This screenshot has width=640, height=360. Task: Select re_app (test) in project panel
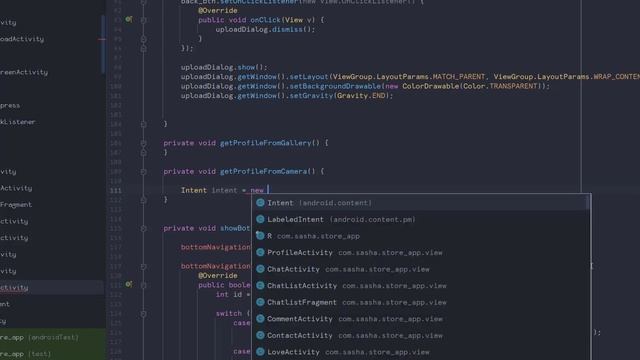(x=26, y=354)
